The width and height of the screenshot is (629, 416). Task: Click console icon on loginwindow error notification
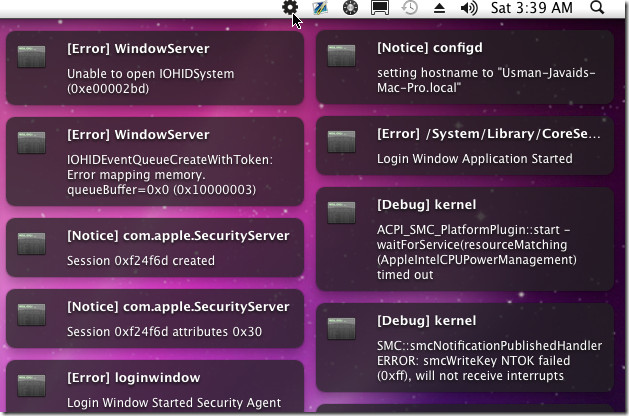pos(32,386)
